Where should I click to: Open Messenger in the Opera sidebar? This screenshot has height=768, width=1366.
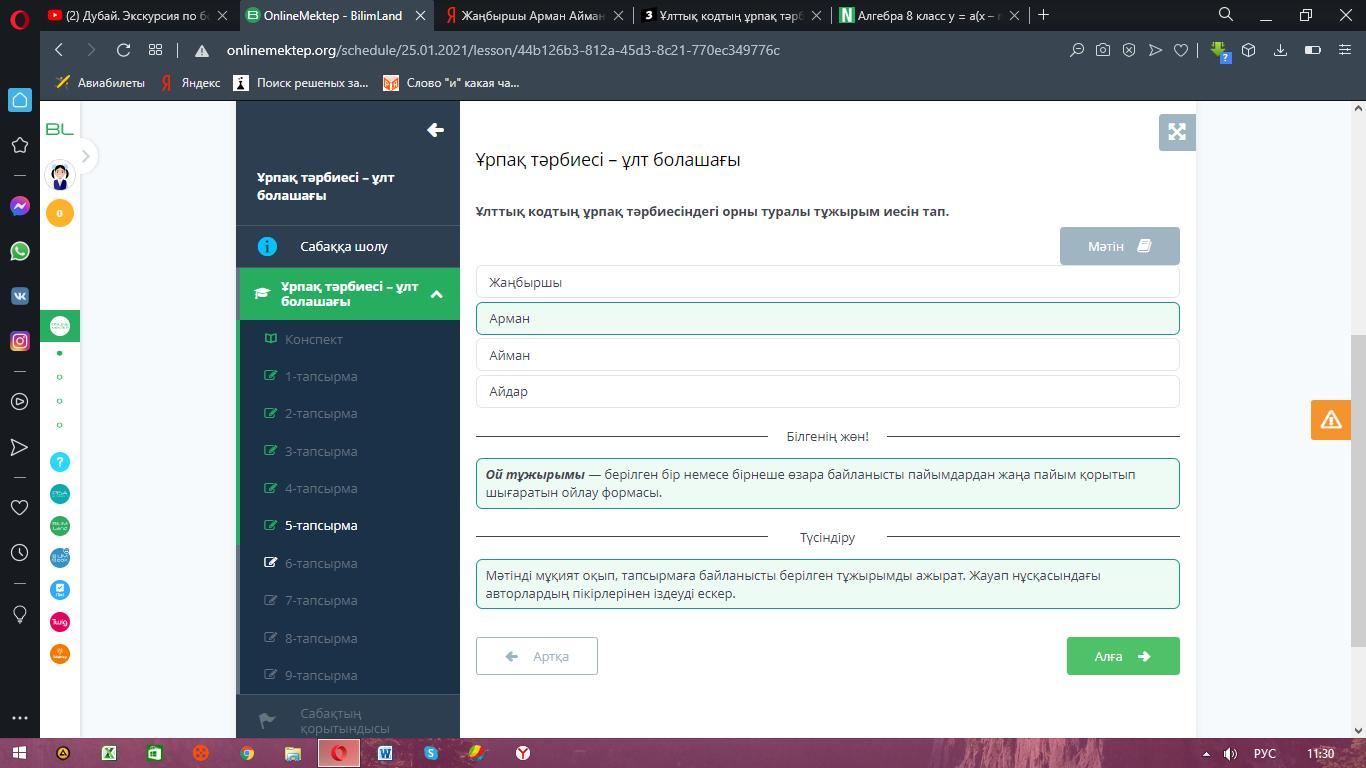[x=19, y=206]
